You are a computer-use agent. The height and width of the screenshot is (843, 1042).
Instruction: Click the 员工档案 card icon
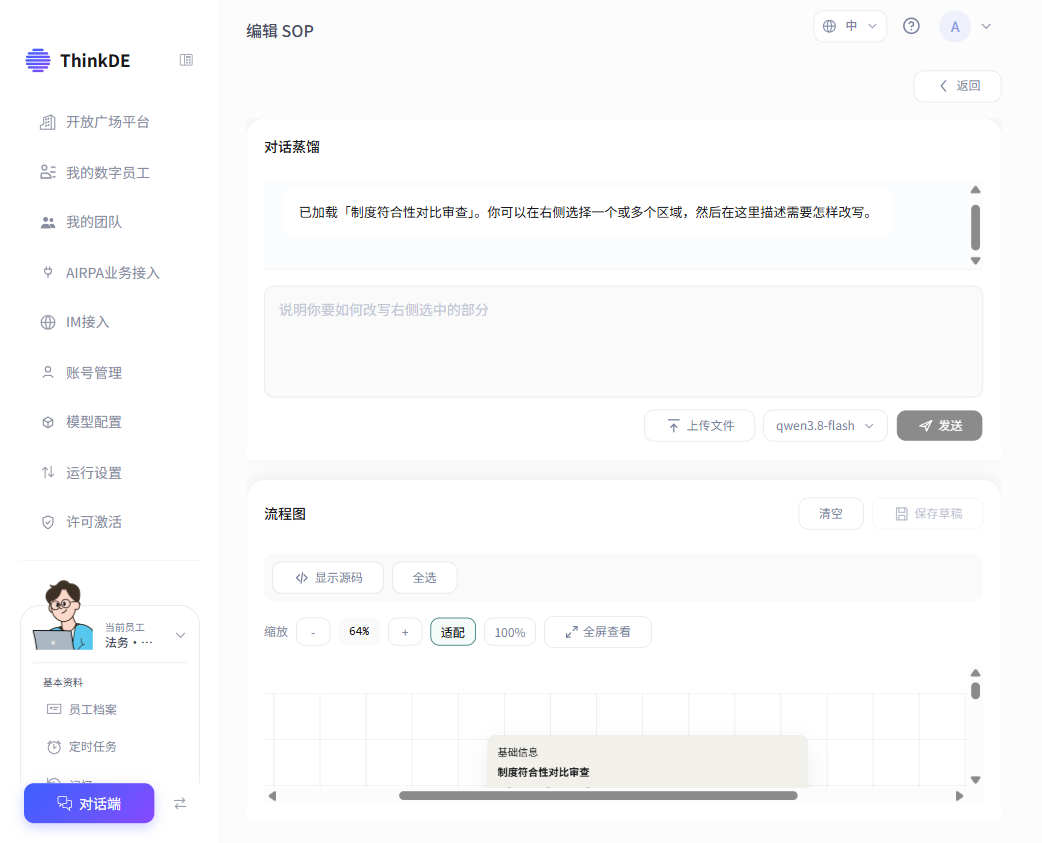[x=54, y=709]
